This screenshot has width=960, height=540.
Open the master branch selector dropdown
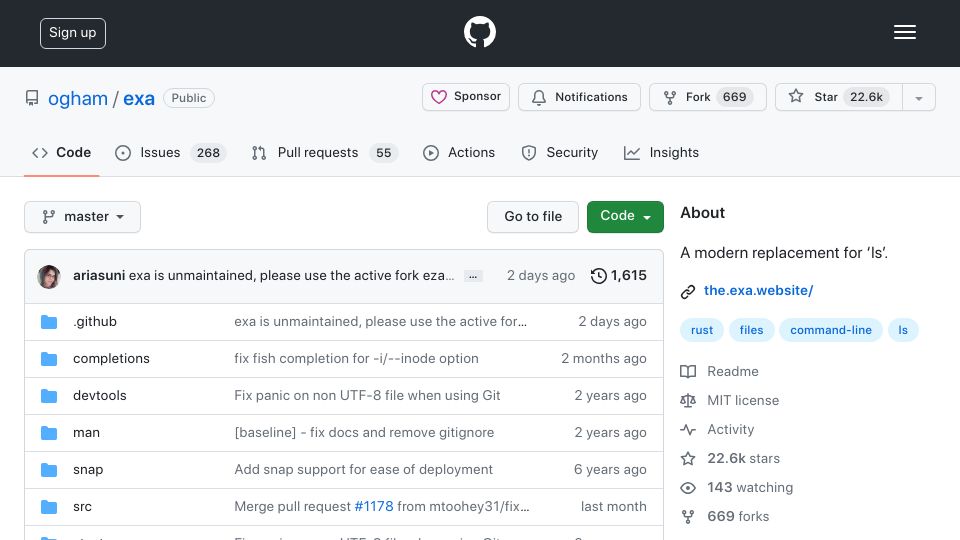[83, 217]
